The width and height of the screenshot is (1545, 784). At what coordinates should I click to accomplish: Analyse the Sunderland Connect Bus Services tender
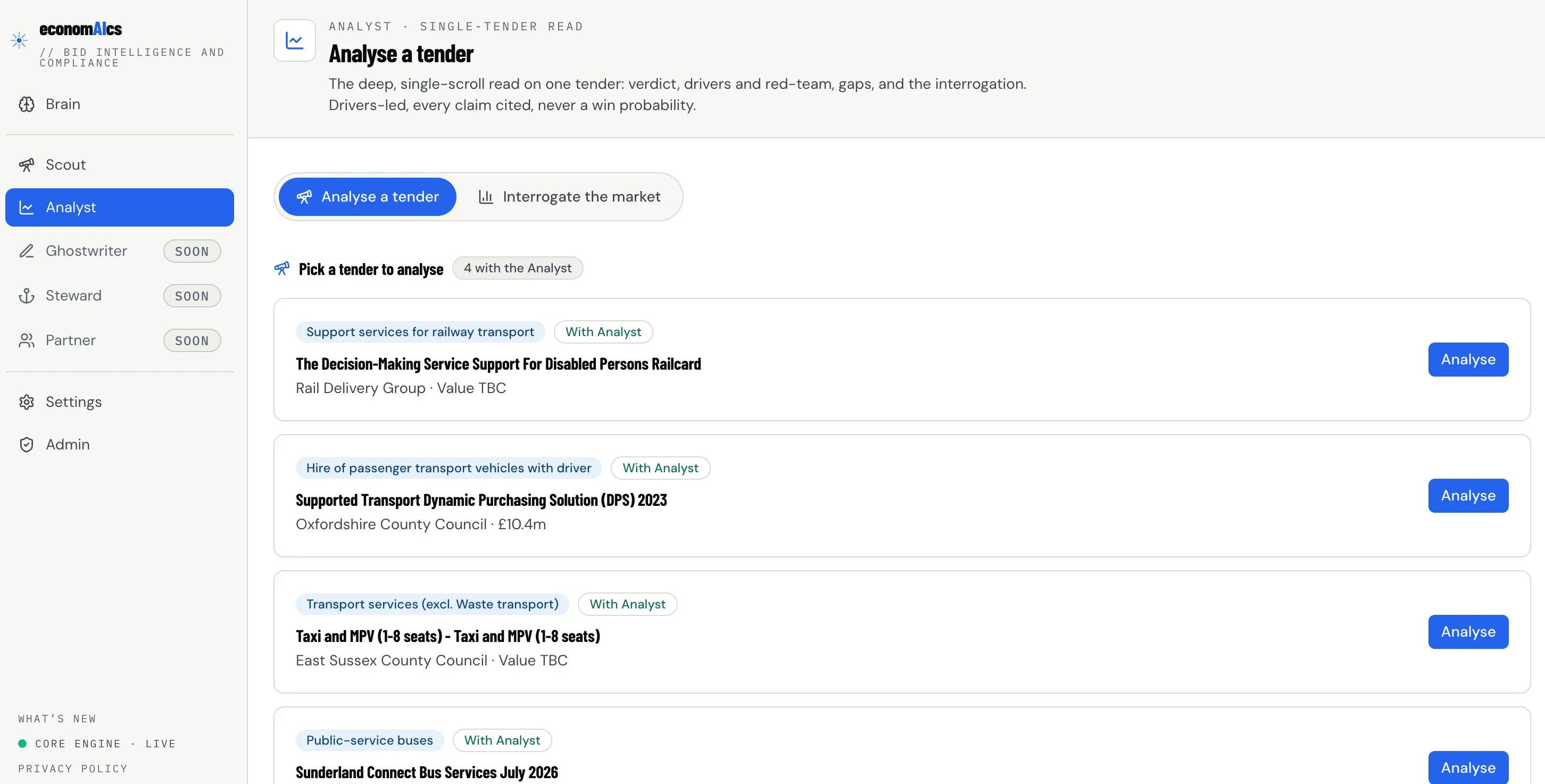pyautogui.click(x=1468, y=767)
